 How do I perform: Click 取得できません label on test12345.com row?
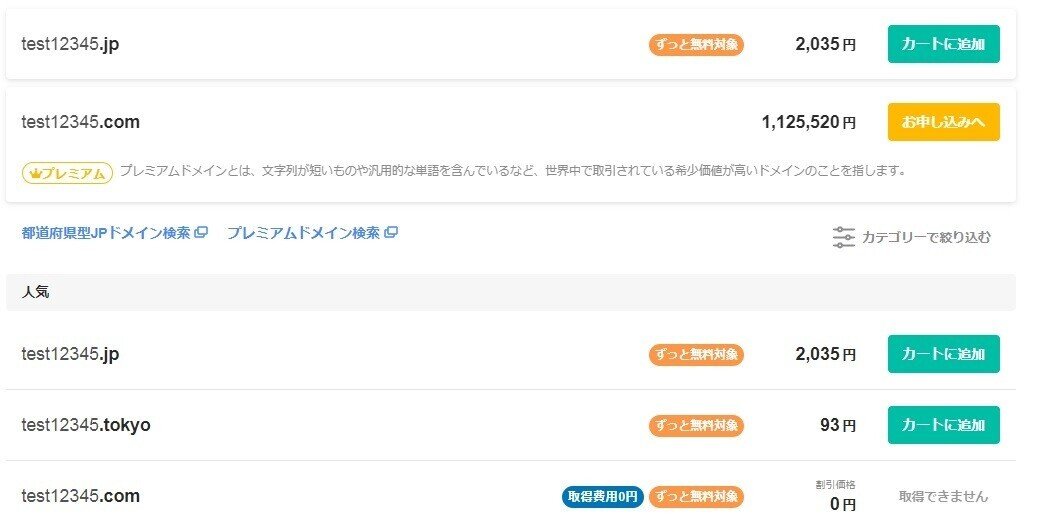pos(943,497)
